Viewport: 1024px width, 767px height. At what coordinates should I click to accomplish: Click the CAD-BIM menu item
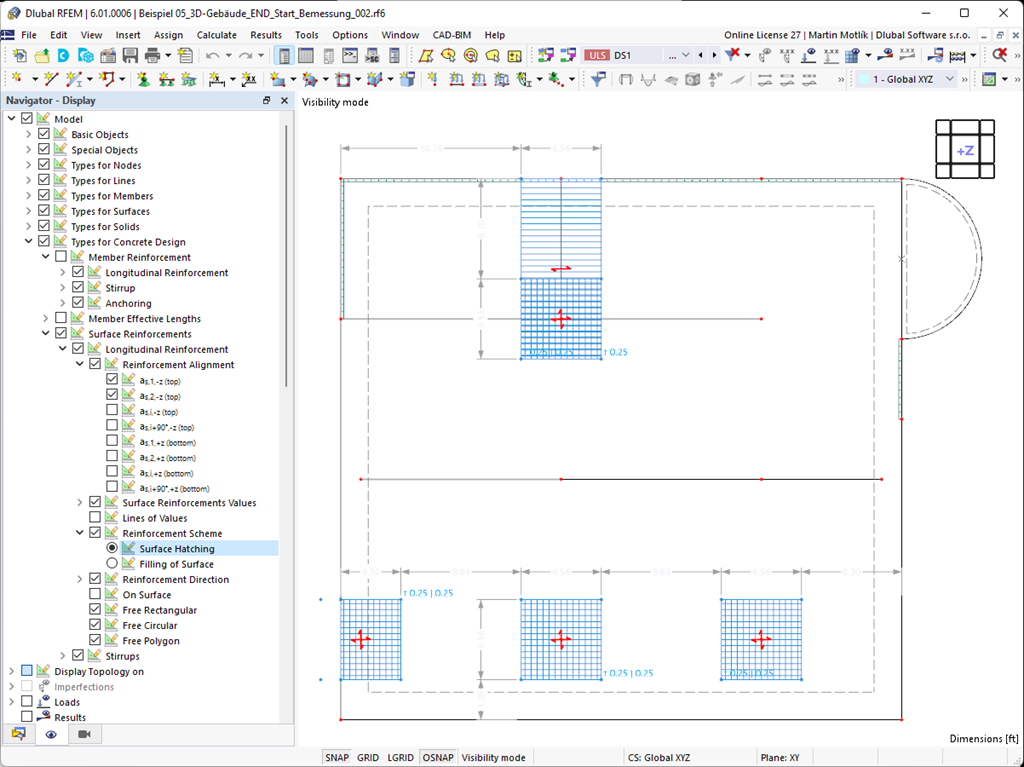451,35
